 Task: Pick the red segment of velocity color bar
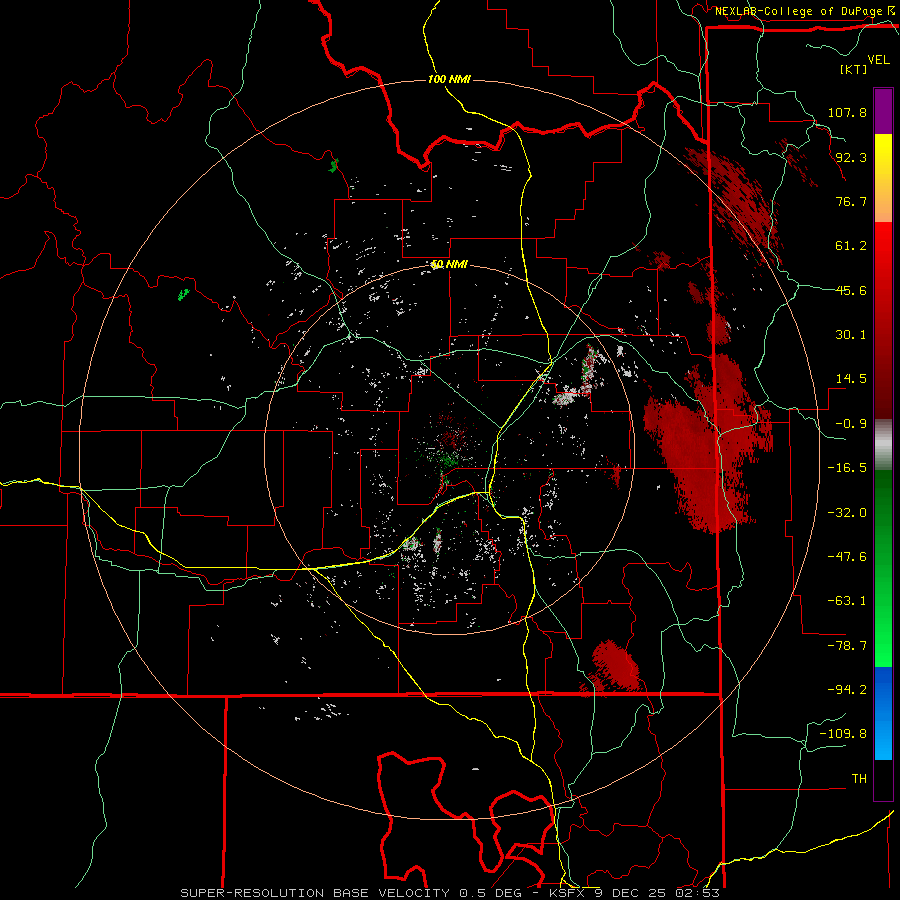tap(883, 320)
